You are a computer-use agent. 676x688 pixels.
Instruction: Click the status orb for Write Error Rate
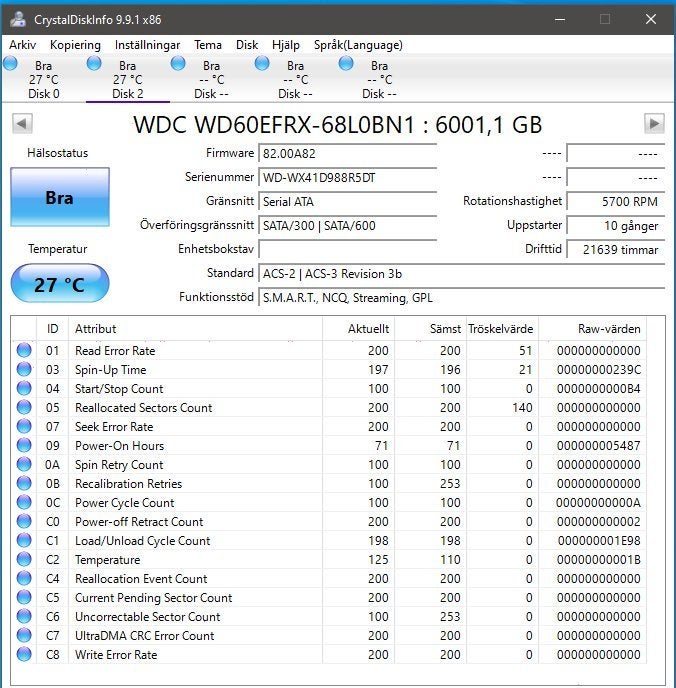[x=24, y=654]
